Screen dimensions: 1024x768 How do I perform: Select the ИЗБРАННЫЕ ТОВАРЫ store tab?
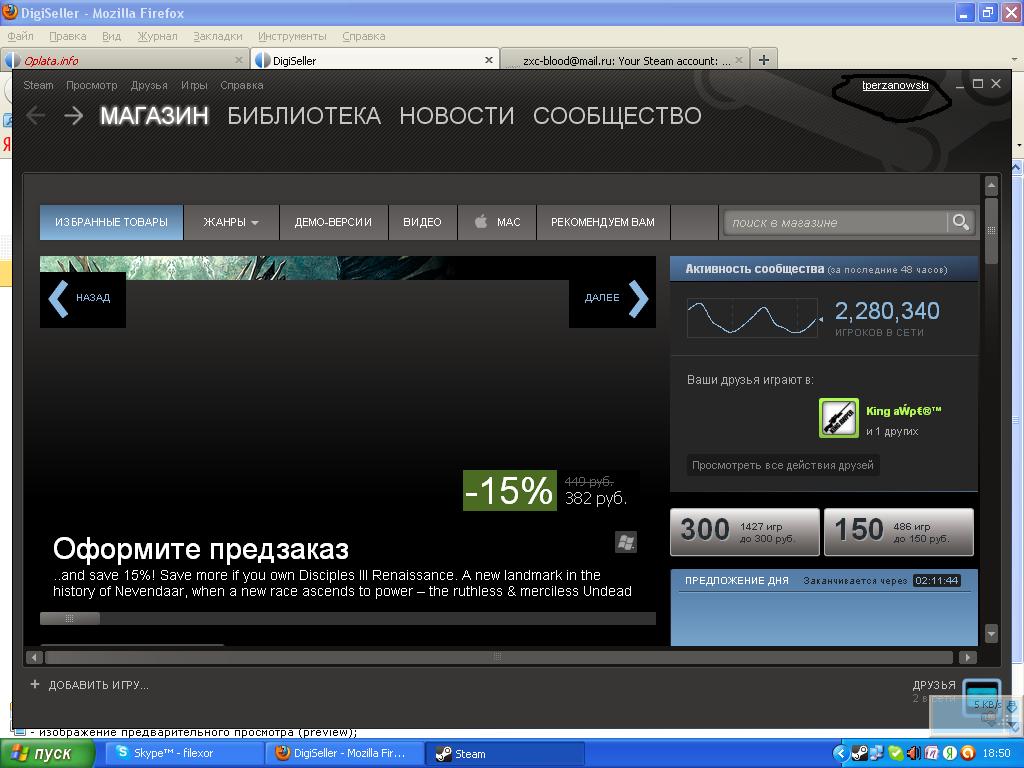(x=111, y=222)
